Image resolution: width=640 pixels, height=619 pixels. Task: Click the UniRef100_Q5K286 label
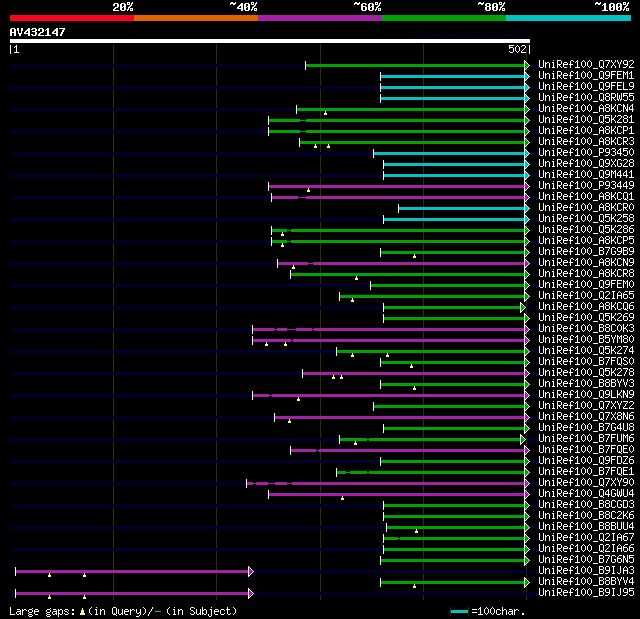[586, 230]
